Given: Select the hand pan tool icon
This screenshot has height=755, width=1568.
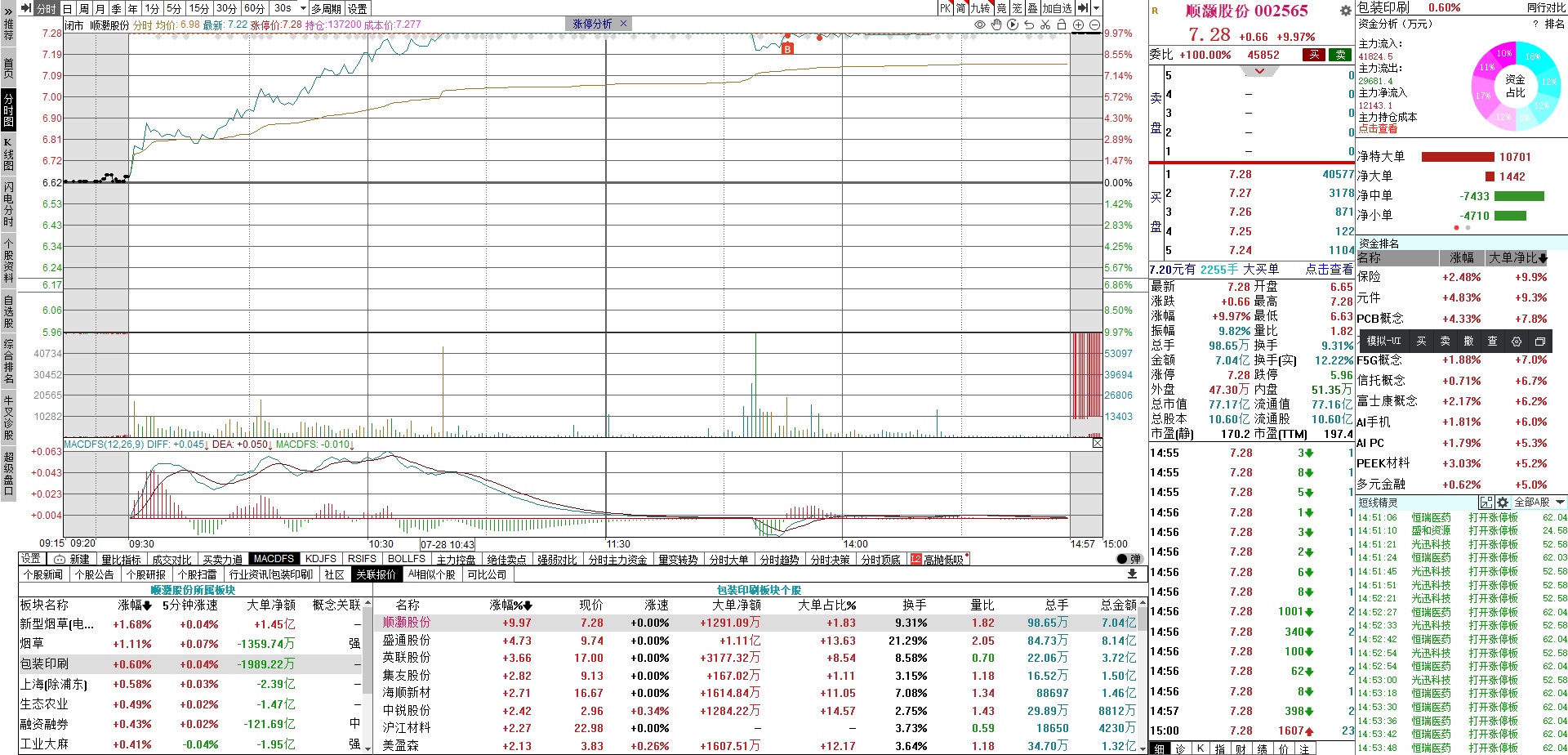Looking at the screenshot, I should 996,25.
